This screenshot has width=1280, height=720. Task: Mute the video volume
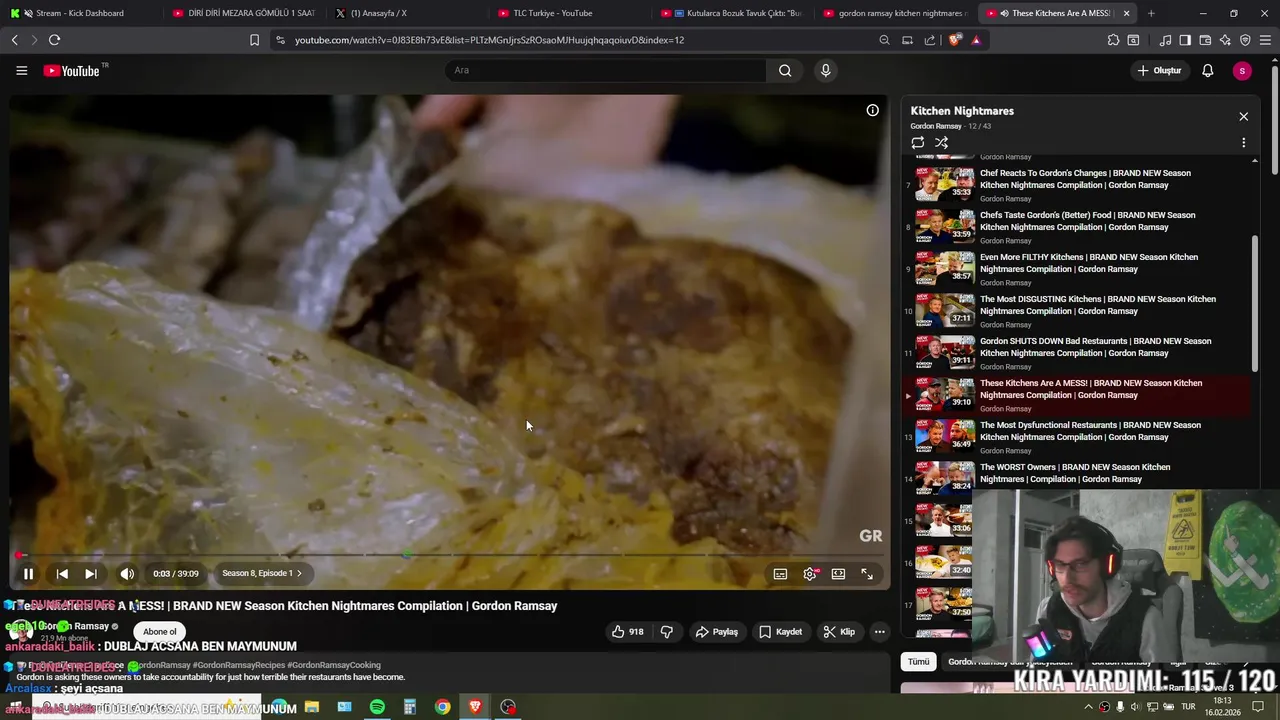pyautogui.click(x=127, y=574)
